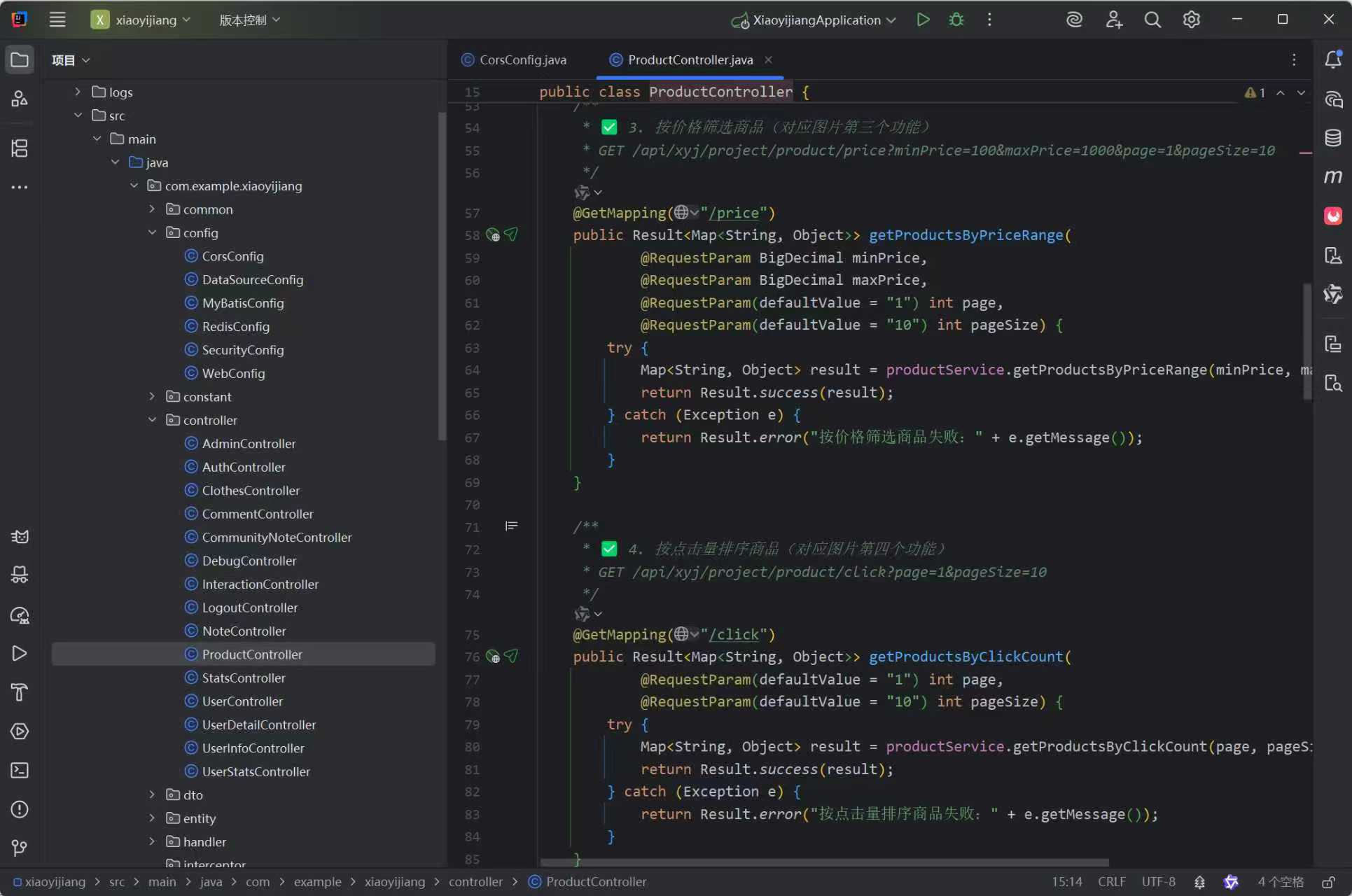Expand the logs folder
1352x896 pixels.
(78, 92)
